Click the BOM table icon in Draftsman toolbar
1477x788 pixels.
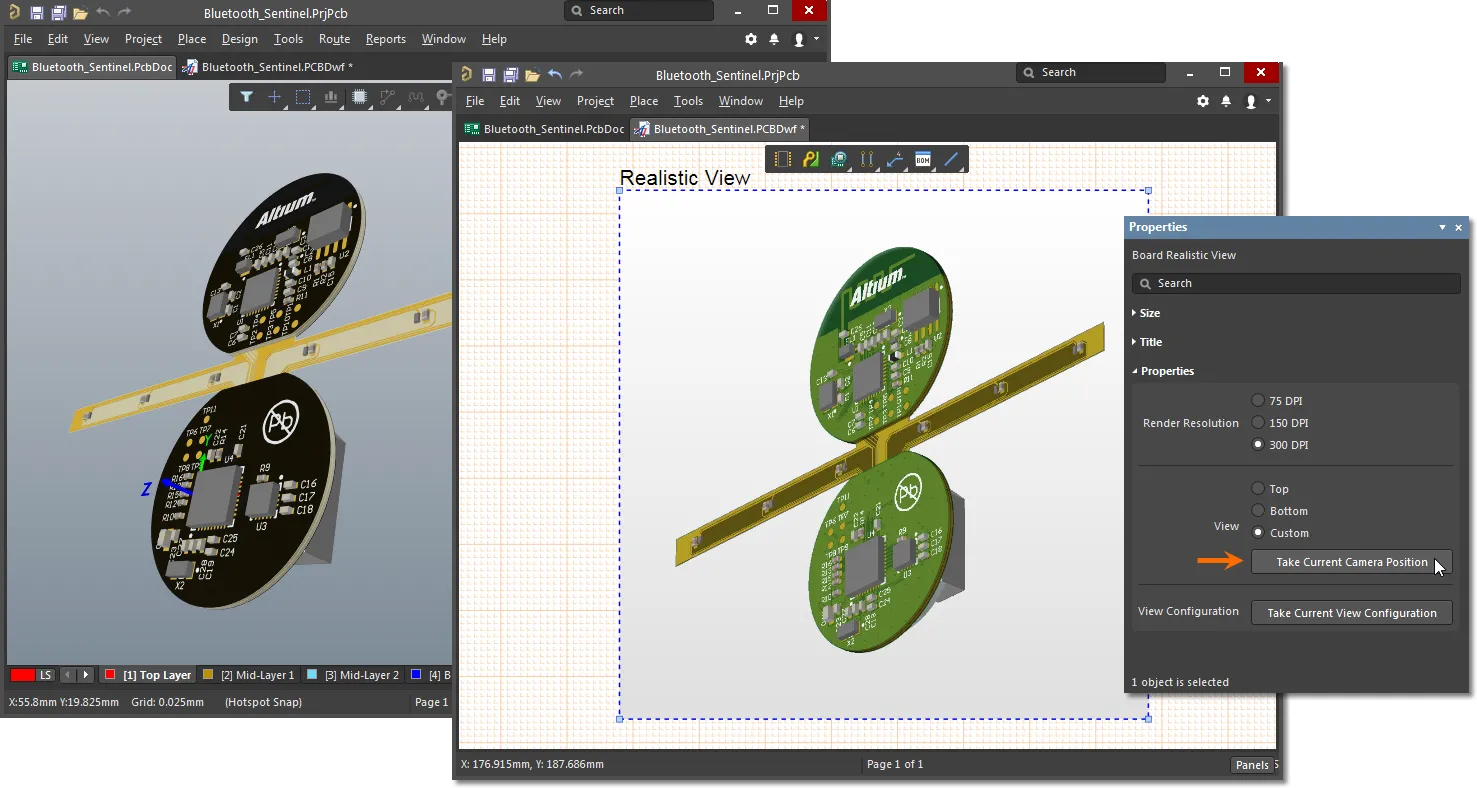point(923,159)
